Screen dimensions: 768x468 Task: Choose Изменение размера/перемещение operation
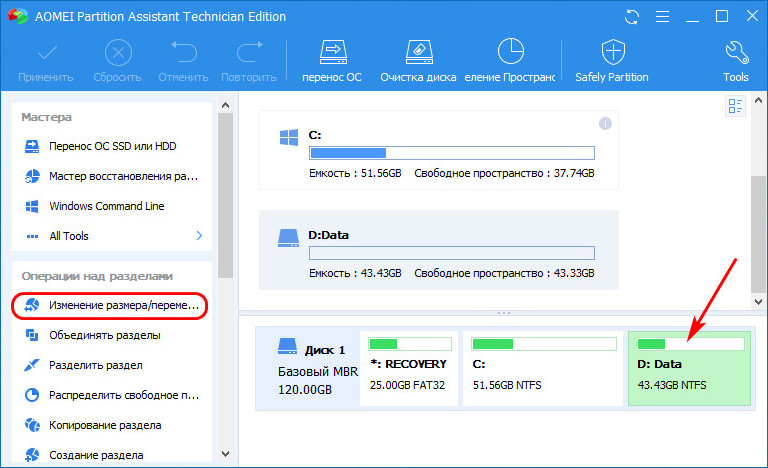110,305
